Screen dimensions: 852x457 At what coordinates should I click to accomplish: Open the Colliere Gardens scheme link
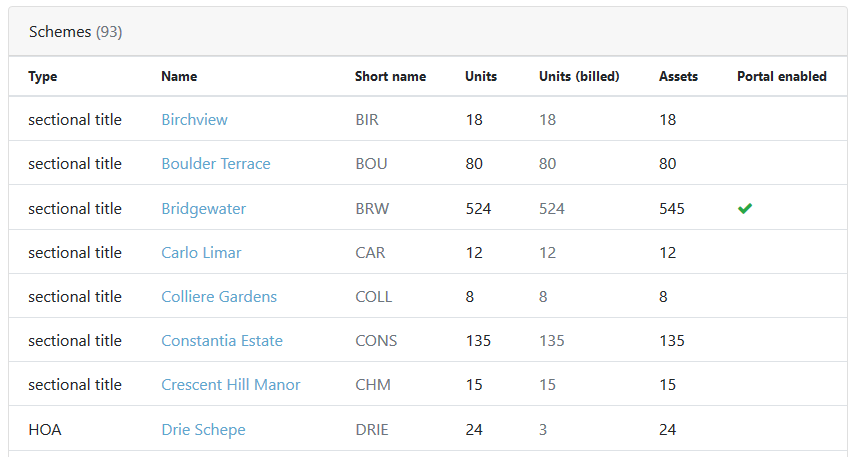click(219, 297)
